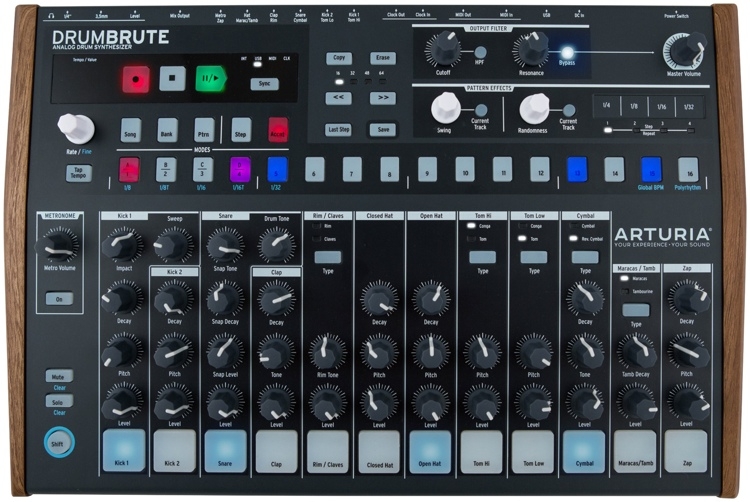
Task: Switch Tom Hi Type button
Action: (x=482, y=257)
